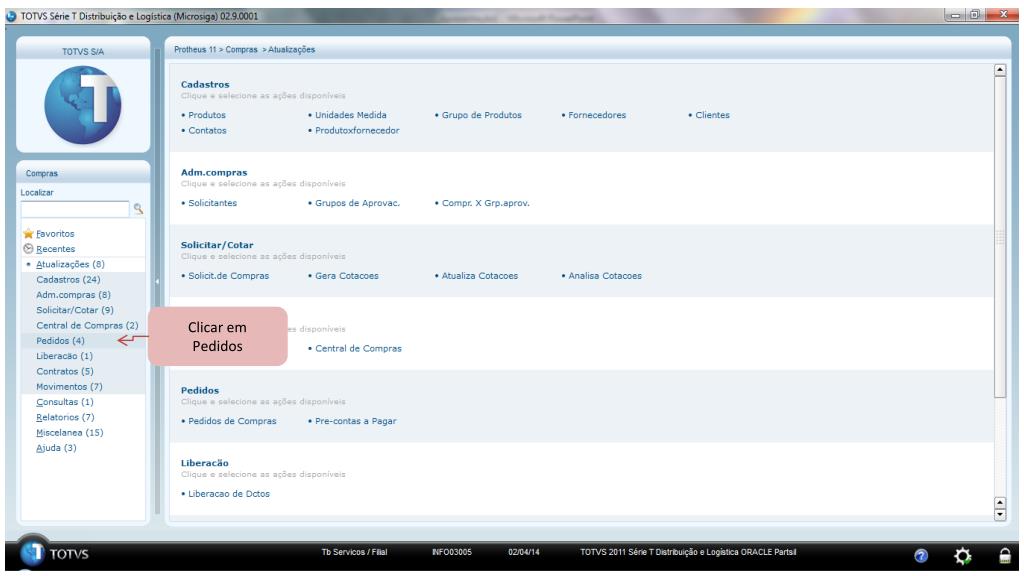Click the search magnifier icon beside Localizar
The width and height of the screenshot is (1024, 576).
pyautogui.click(x=138, y=209)
